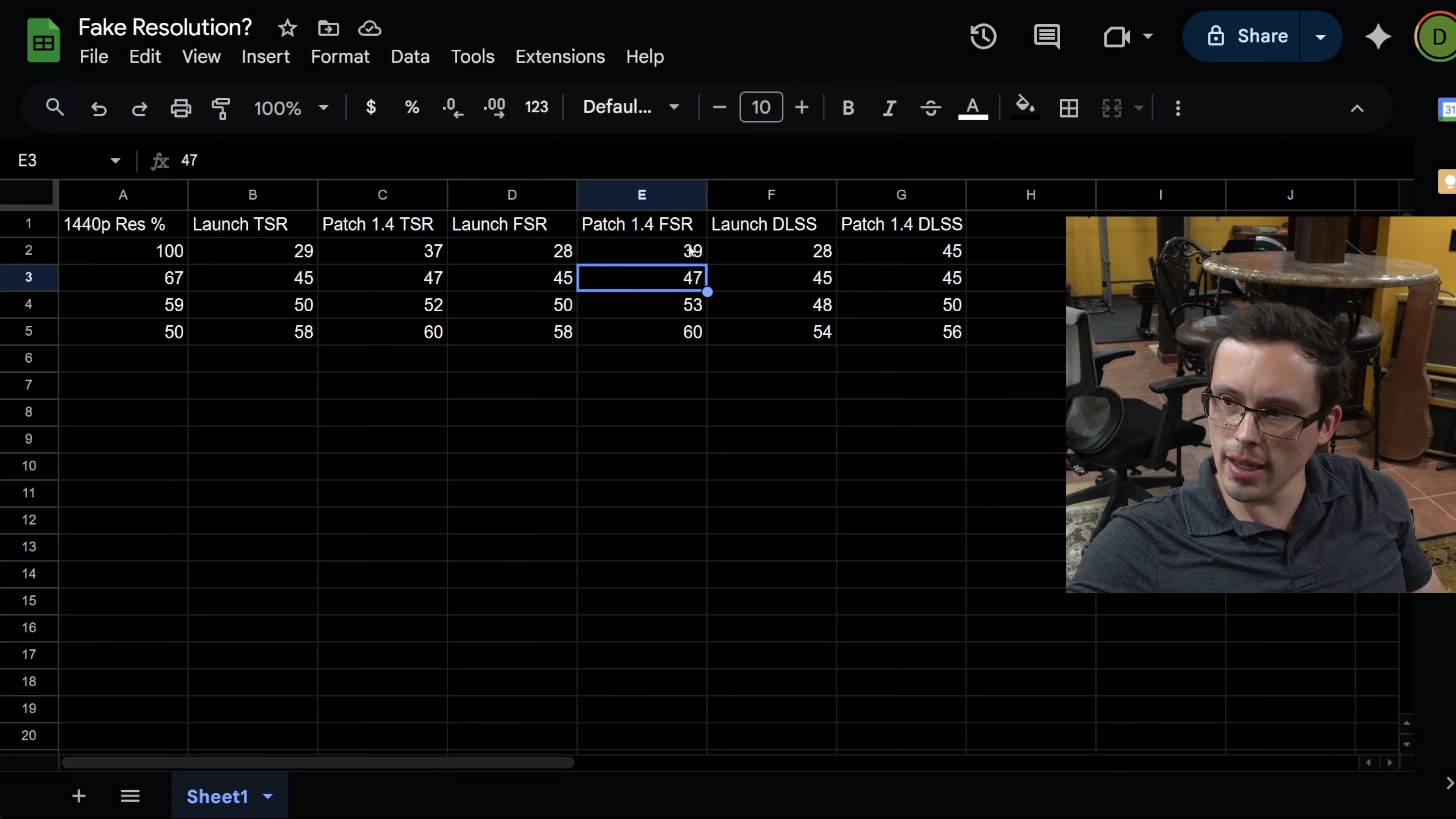Star the Fake Resolution? document
The width and height of the screenshot is (1456, 819).
tap(287, 28)
